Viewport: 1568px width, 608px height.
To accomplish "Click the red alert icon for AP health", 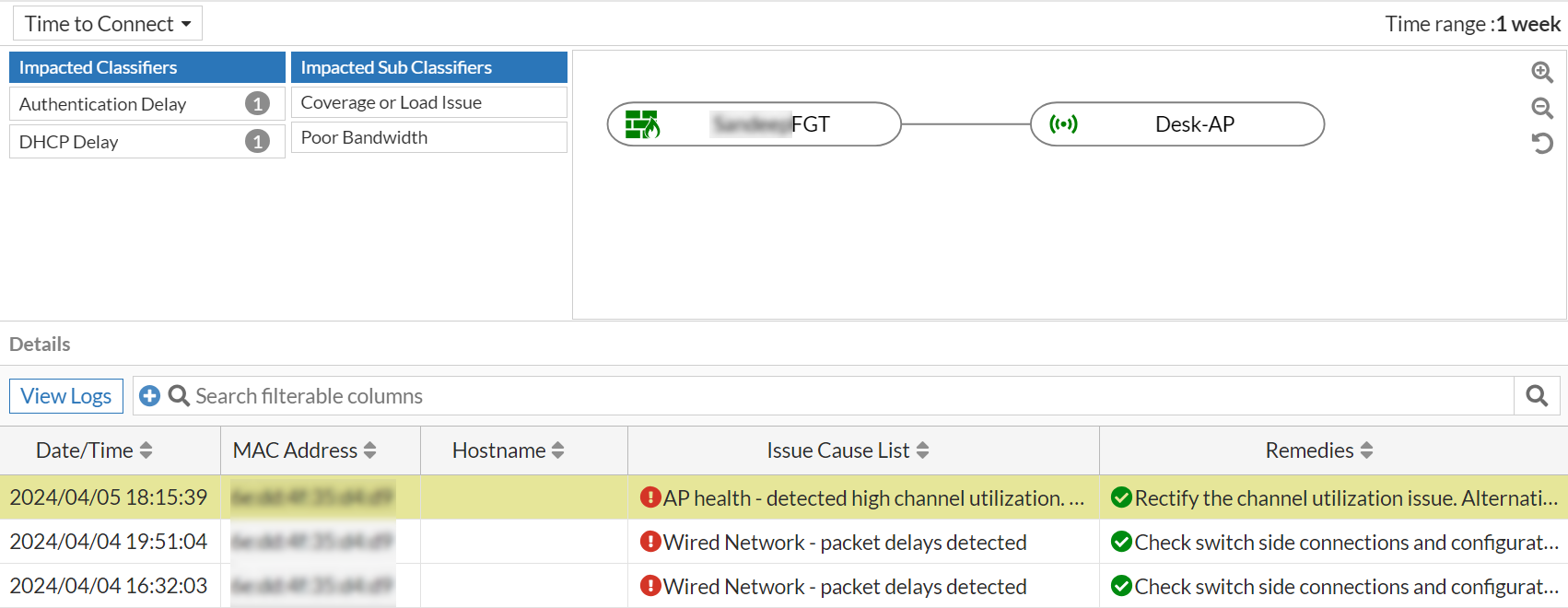I will tap(650, 497).
